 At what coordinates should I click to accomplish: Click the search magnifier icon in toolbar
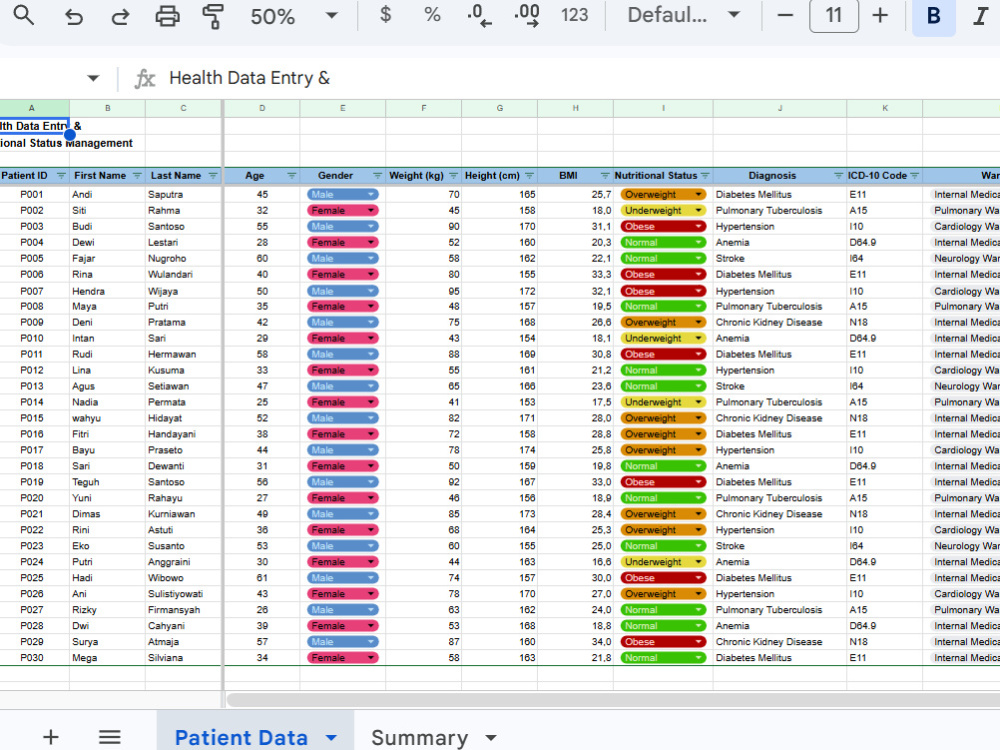[x=24, y=15]
